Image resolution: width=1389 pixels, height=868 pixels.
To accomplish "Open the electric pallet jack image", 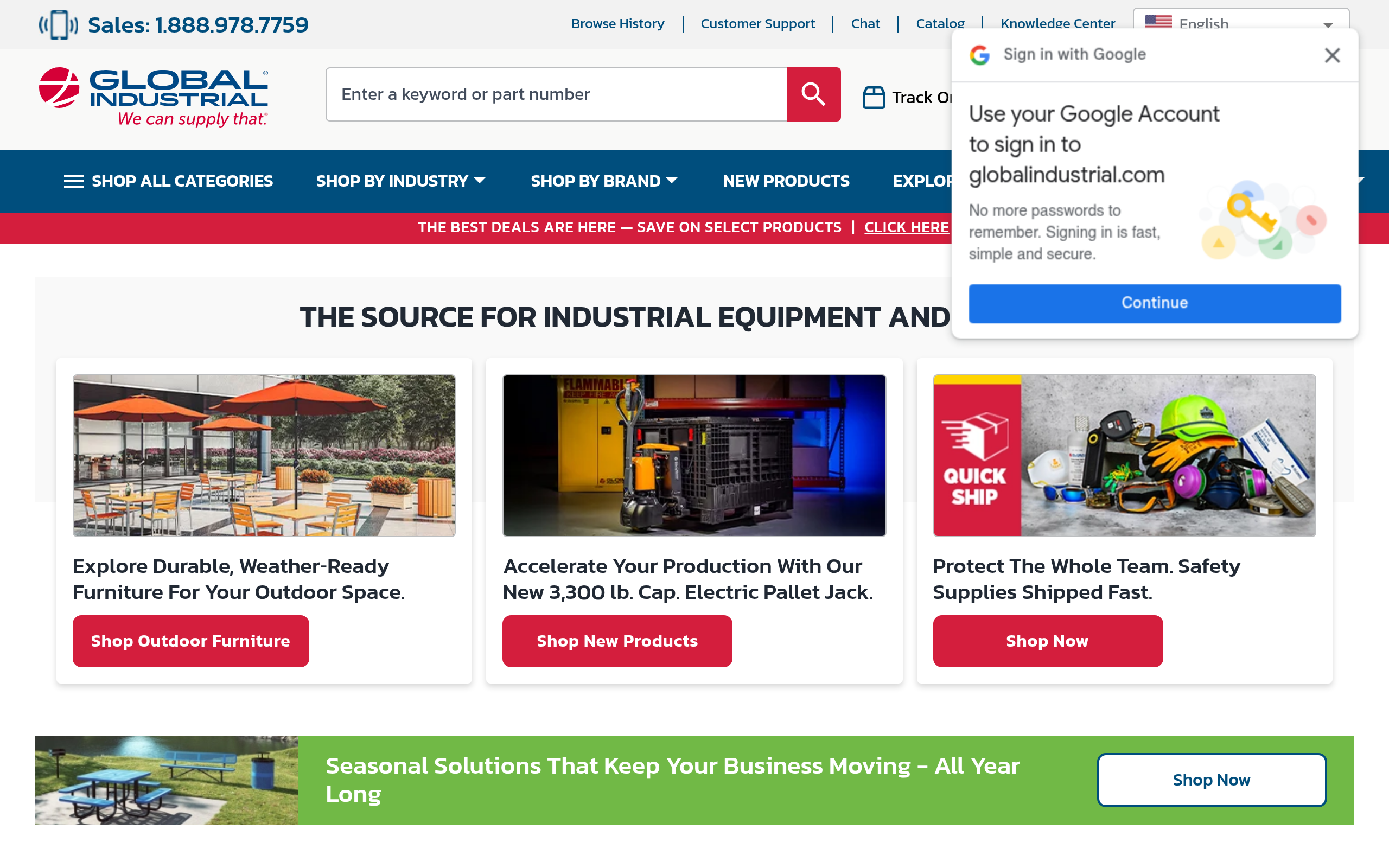I will pos(694,455).
